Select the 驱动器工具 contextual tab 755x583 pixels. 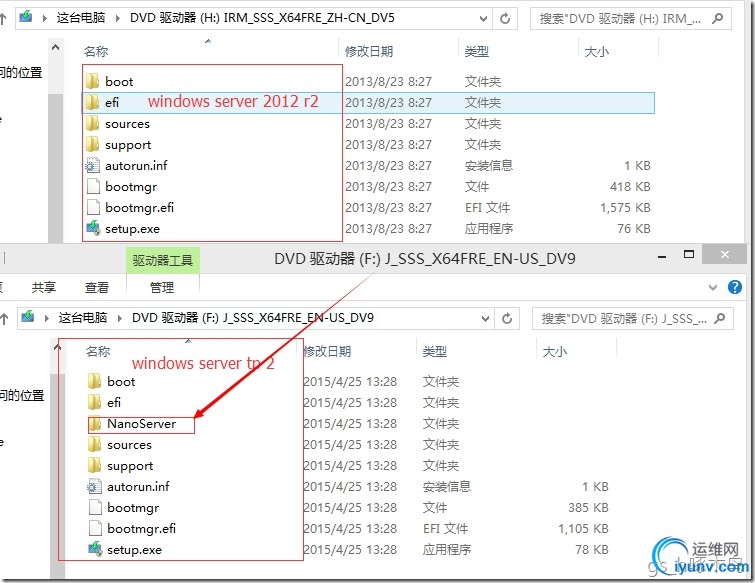(163, 260)
